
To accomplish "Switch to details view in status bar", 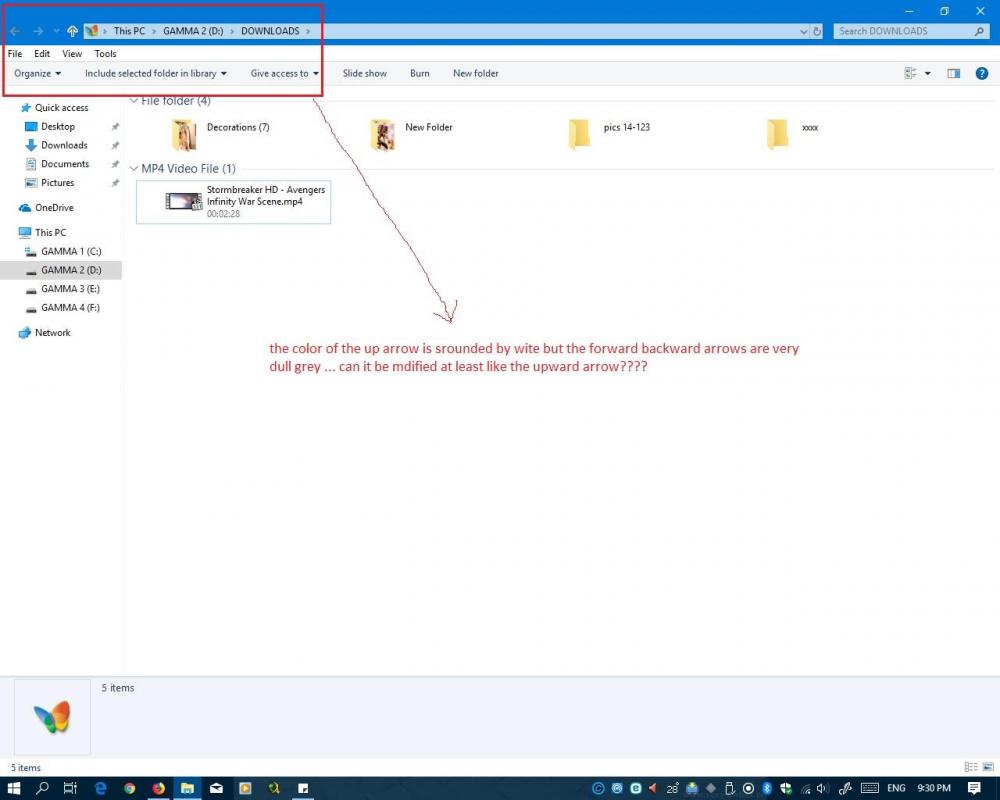I will pos(970,767).
